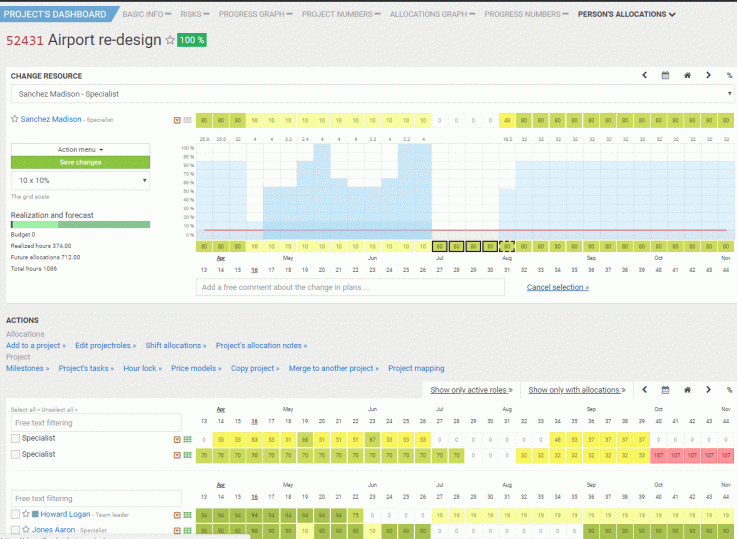
Task: Click the Realization and forecast progress bar
Action: [x=80, y=225]
